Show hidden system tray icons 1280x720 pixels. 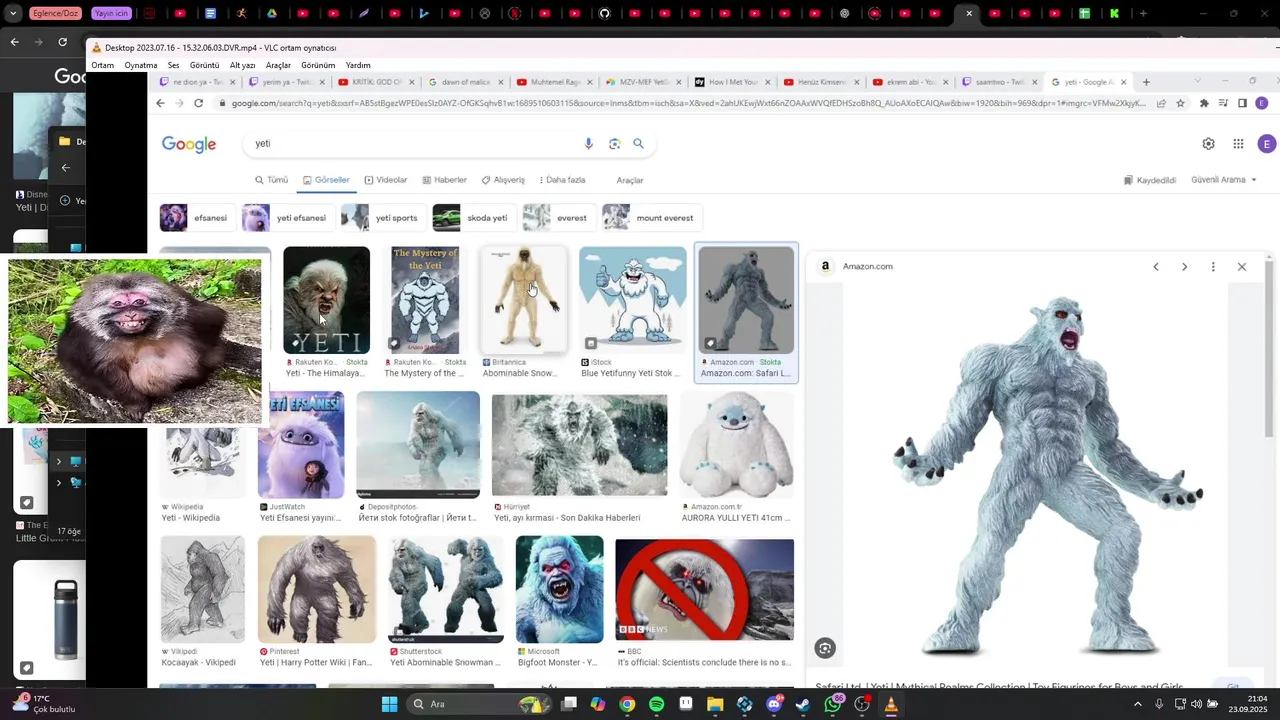pyautogui.click(x=1137, y=704)
